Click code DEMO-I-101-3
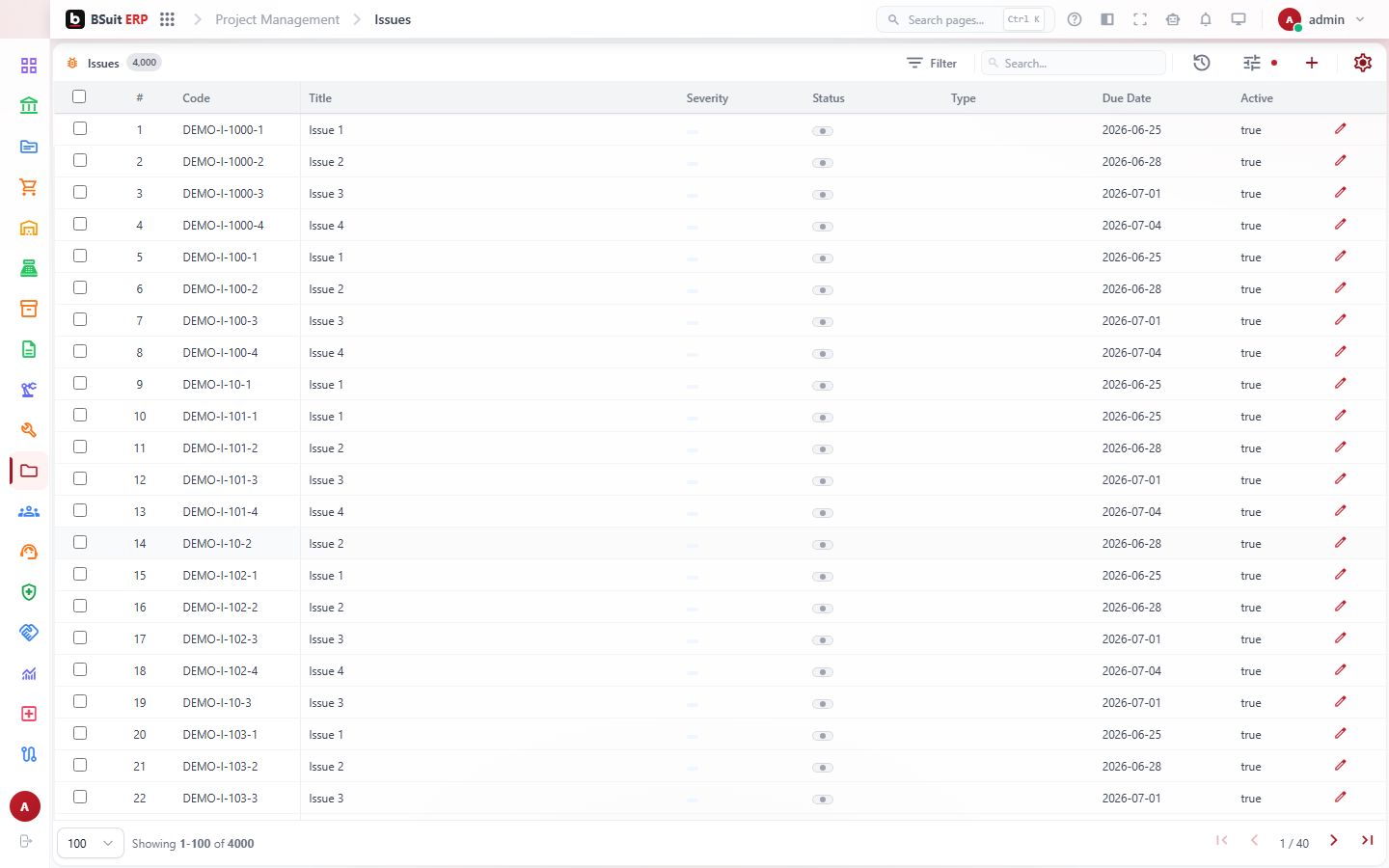The height and width of the screenshot is (868, 1389). click(x=220, y=480)
